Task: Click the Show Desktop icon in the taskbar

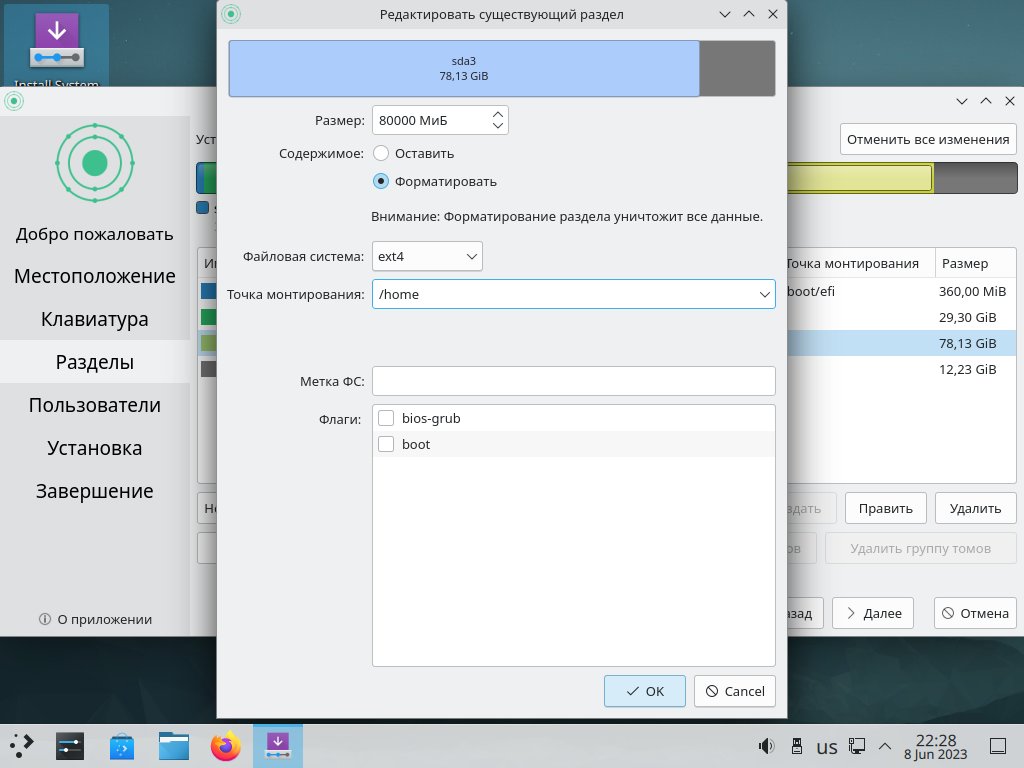Action: (998, 746)
